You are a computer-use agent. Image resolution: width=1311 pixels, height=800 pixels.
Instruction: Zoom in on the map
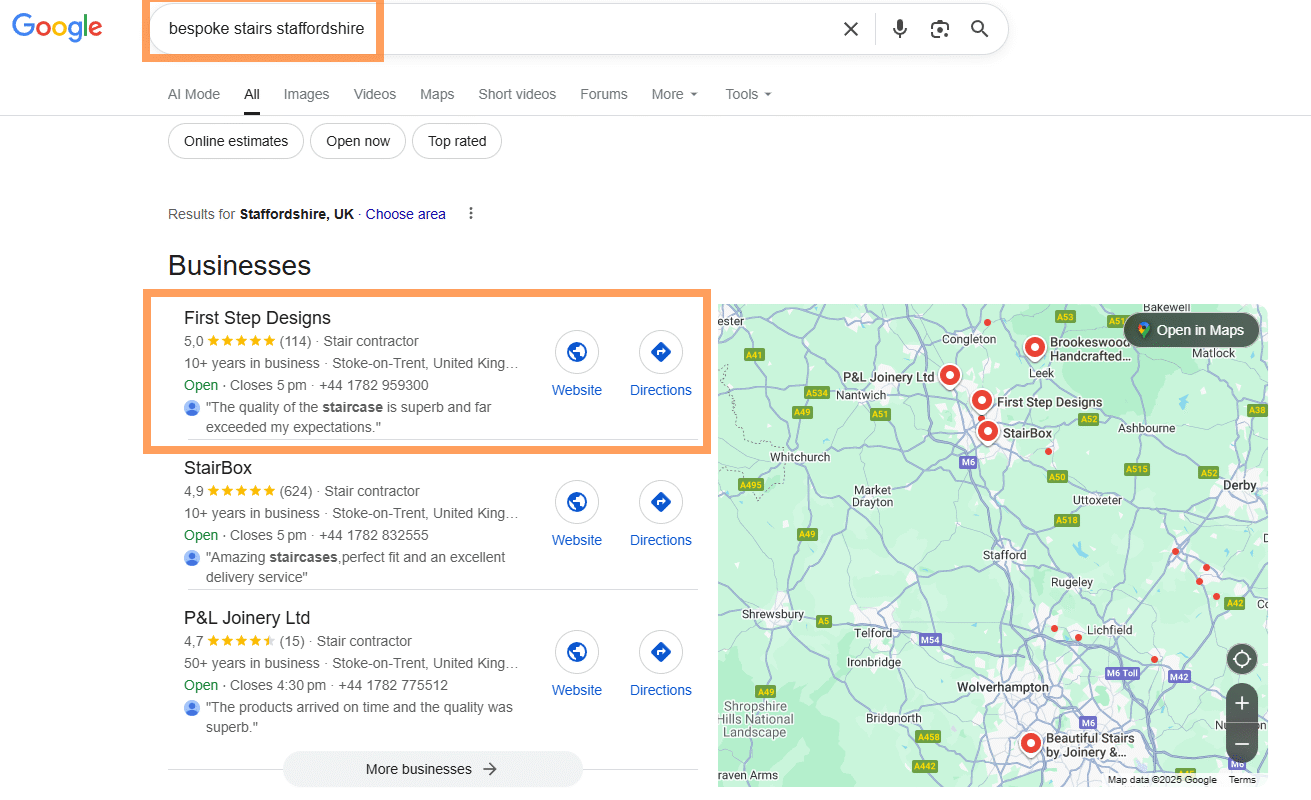[x=1242, y=703]
